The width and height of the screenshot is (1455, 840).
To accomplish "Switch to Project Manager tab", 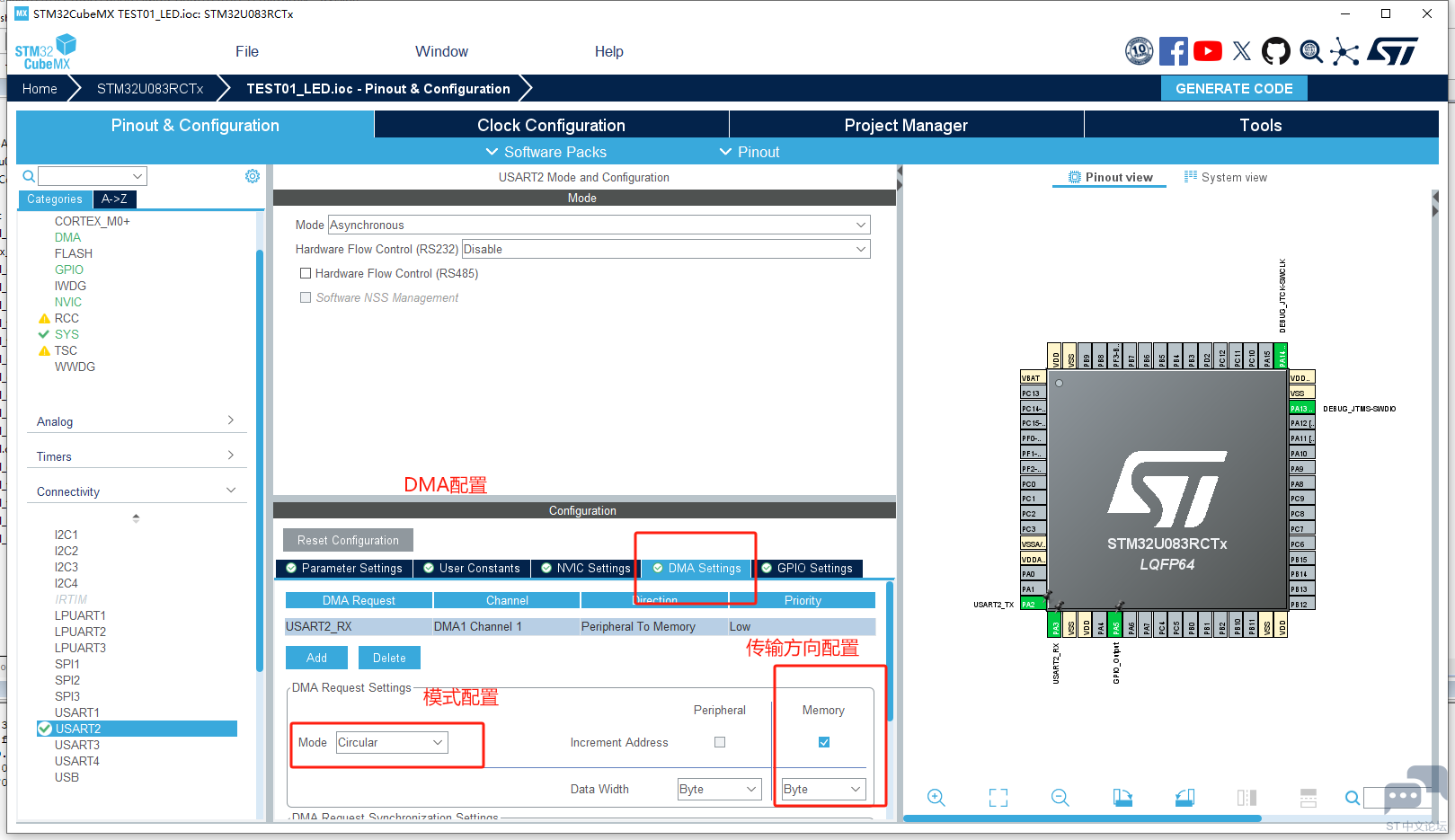I will [906, 125].
